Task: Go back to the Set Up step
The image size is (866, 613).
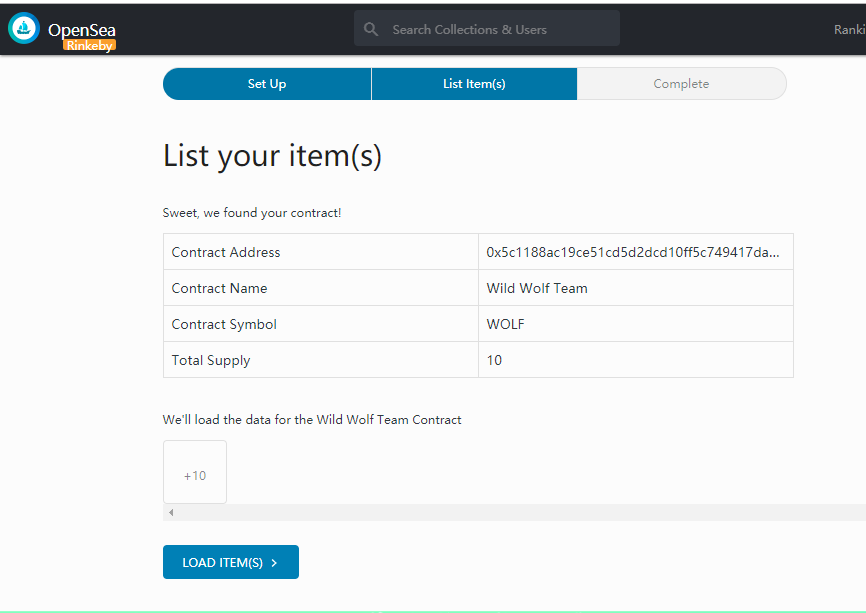Action: [267, 84]
